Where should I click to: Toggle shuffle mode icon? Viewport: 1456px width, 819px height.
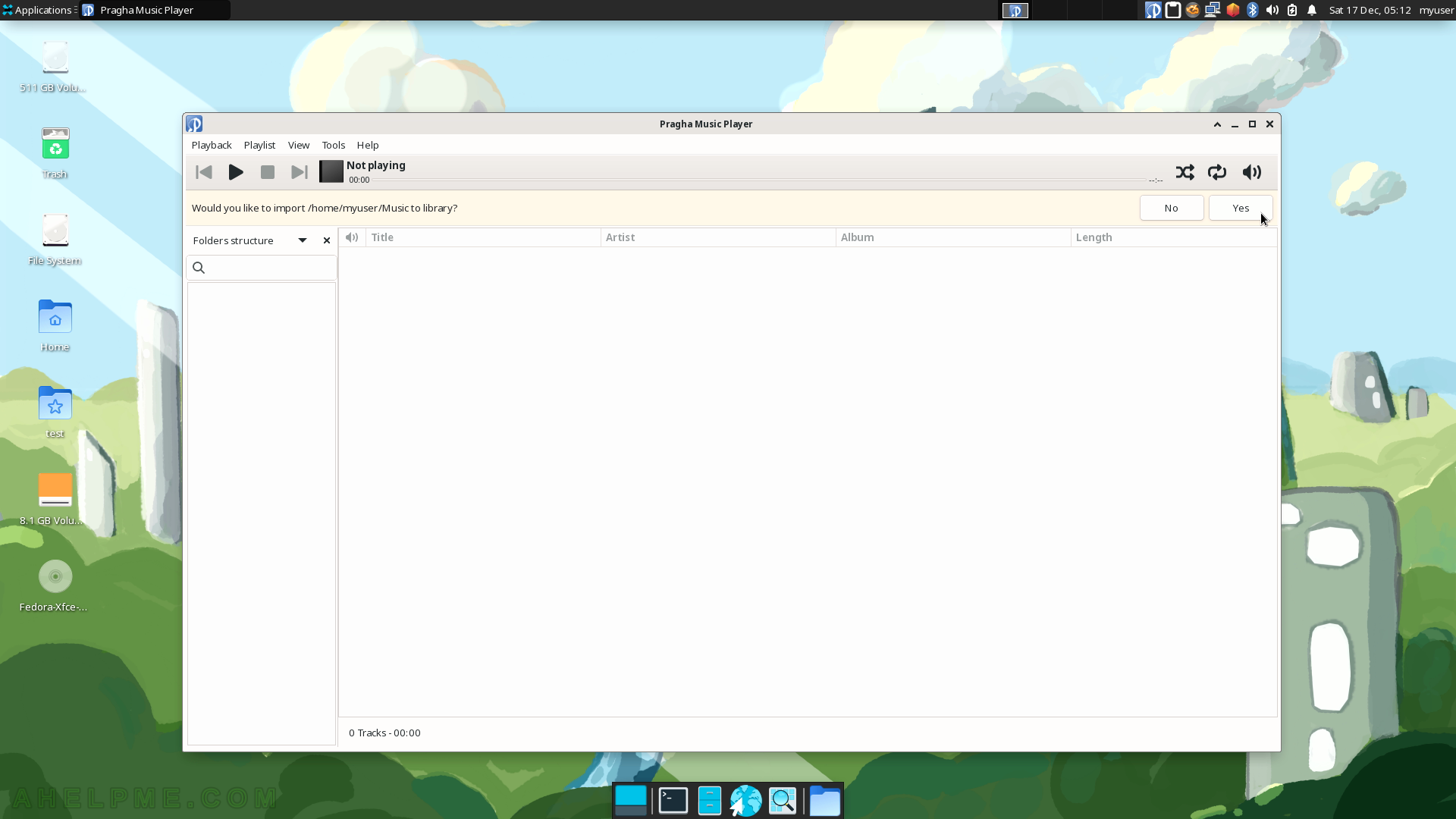pyautogui.click(x=1185, y=172)
